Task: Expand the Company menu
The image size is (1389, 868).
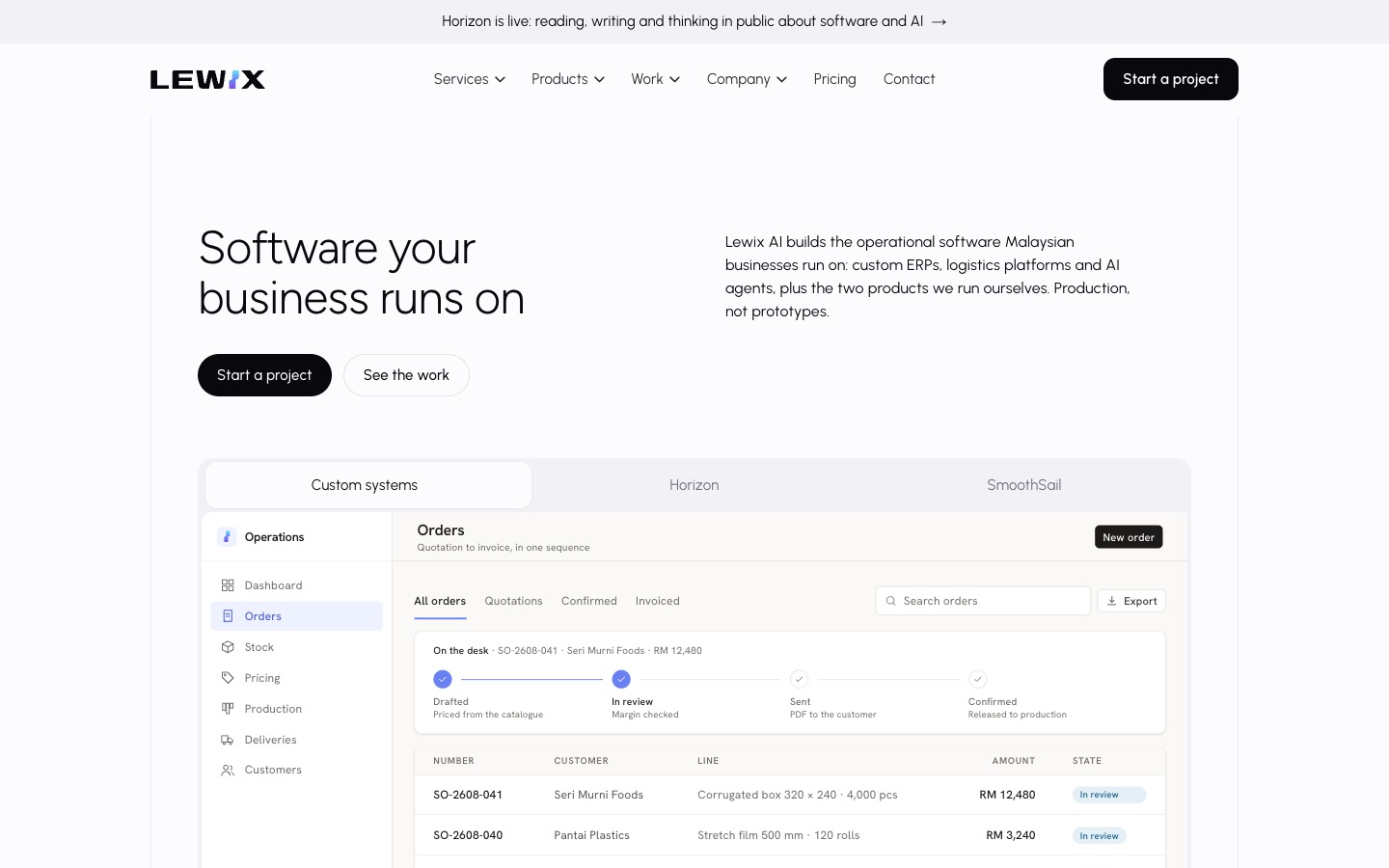Action: [747, 79]
